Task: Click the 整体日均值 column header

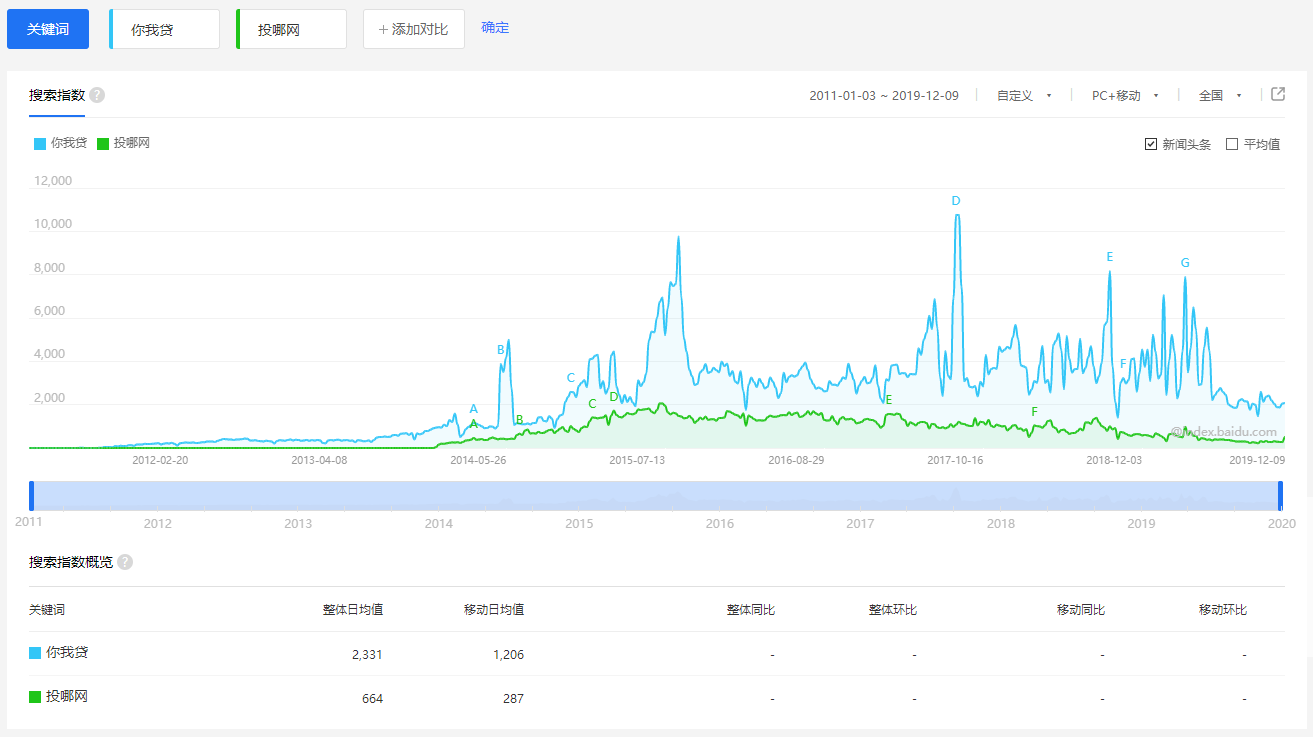Action: click(x=353, y=610)
